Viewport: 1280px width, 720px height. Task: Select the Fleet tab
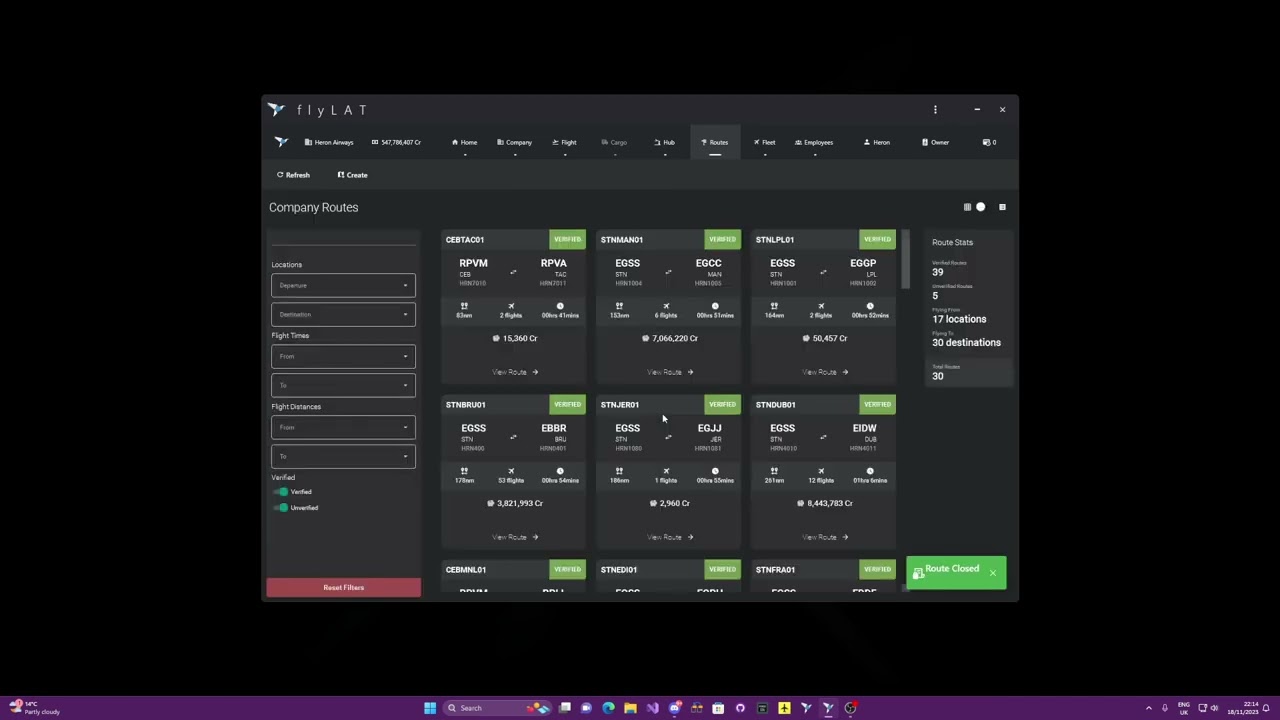764,142
